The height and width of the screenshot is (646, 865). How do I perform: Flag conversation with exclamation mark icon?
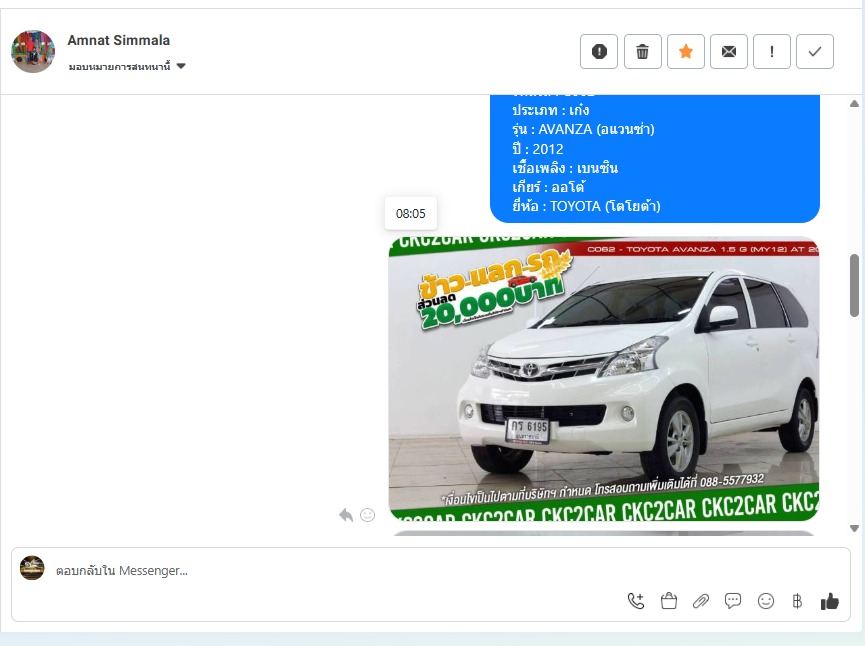(x=771, y=51)
